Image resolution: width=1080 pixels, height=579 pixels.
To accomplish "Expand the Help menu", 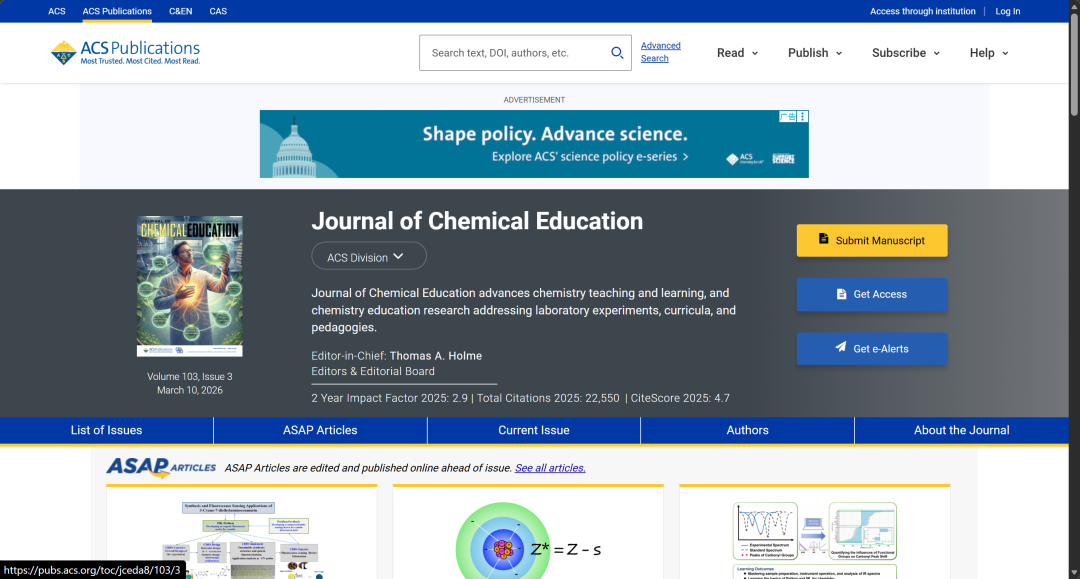I will [988, 53].
